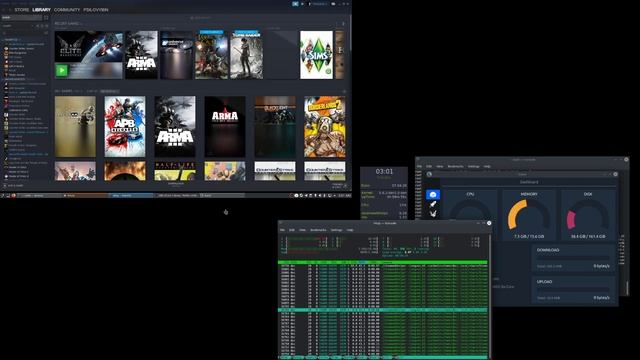Go back using Steam's back arrow

4,9
